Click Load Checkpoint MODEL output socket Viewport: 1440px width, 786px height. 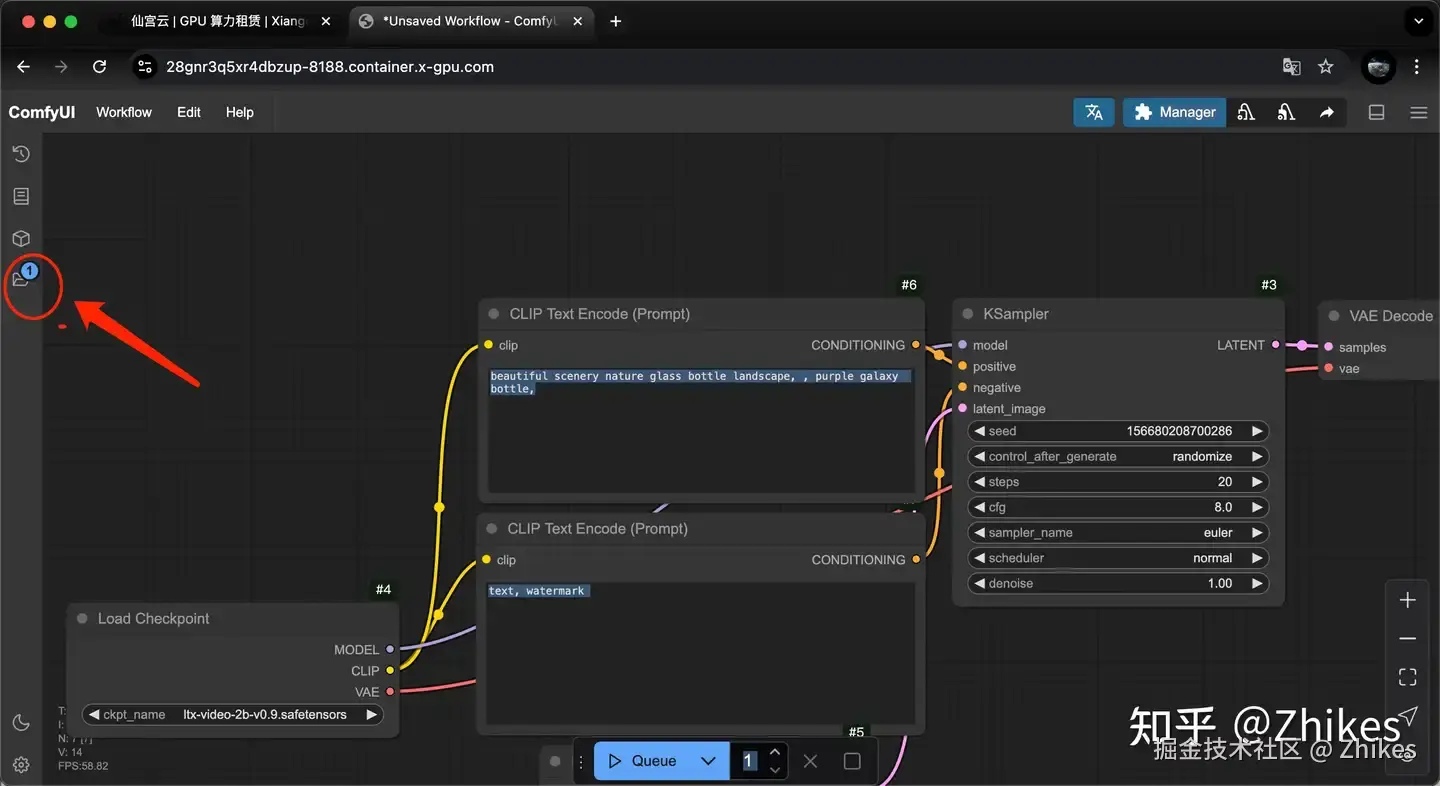[390, 650]
